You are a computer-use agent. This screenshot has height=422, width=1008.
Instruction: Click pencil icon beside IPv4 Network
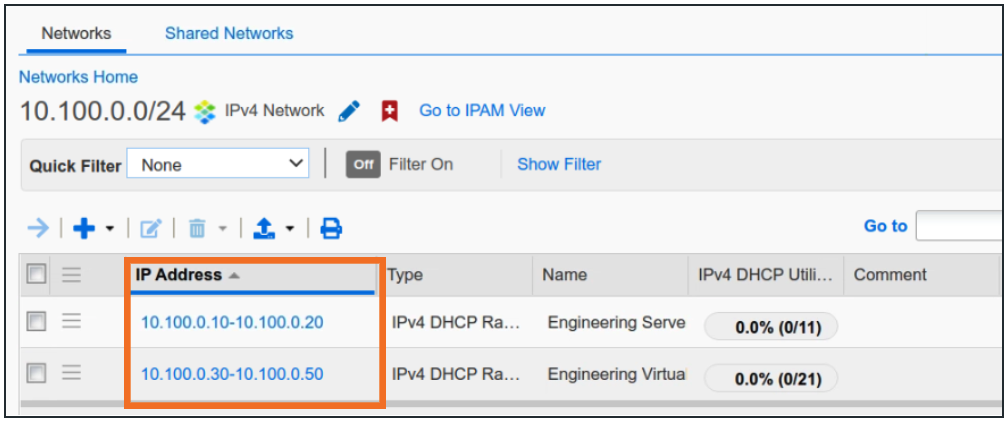pos(348,111)
